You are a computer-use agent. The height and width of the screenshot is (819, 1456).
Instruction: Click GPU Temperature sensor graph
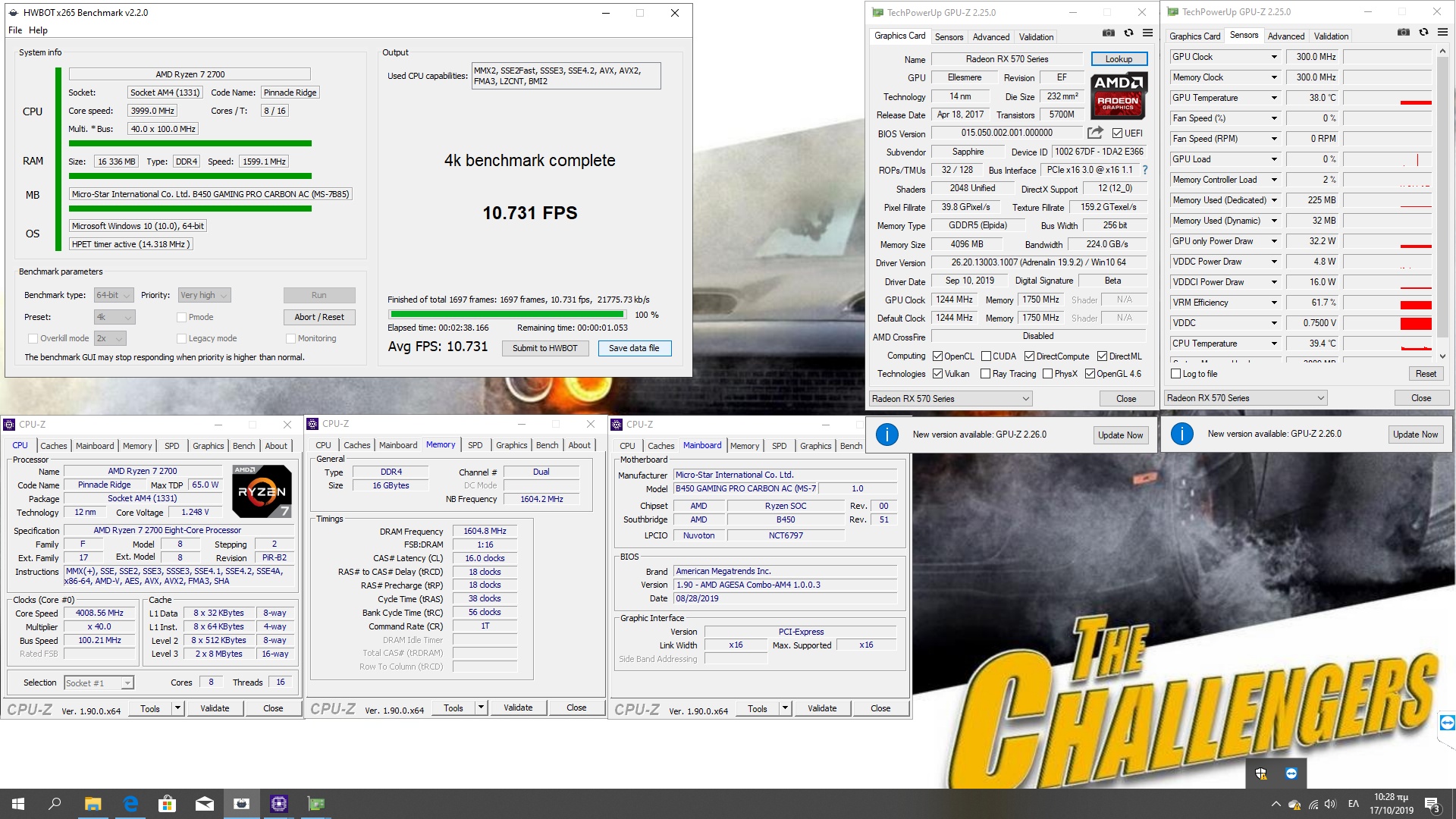1388,98
